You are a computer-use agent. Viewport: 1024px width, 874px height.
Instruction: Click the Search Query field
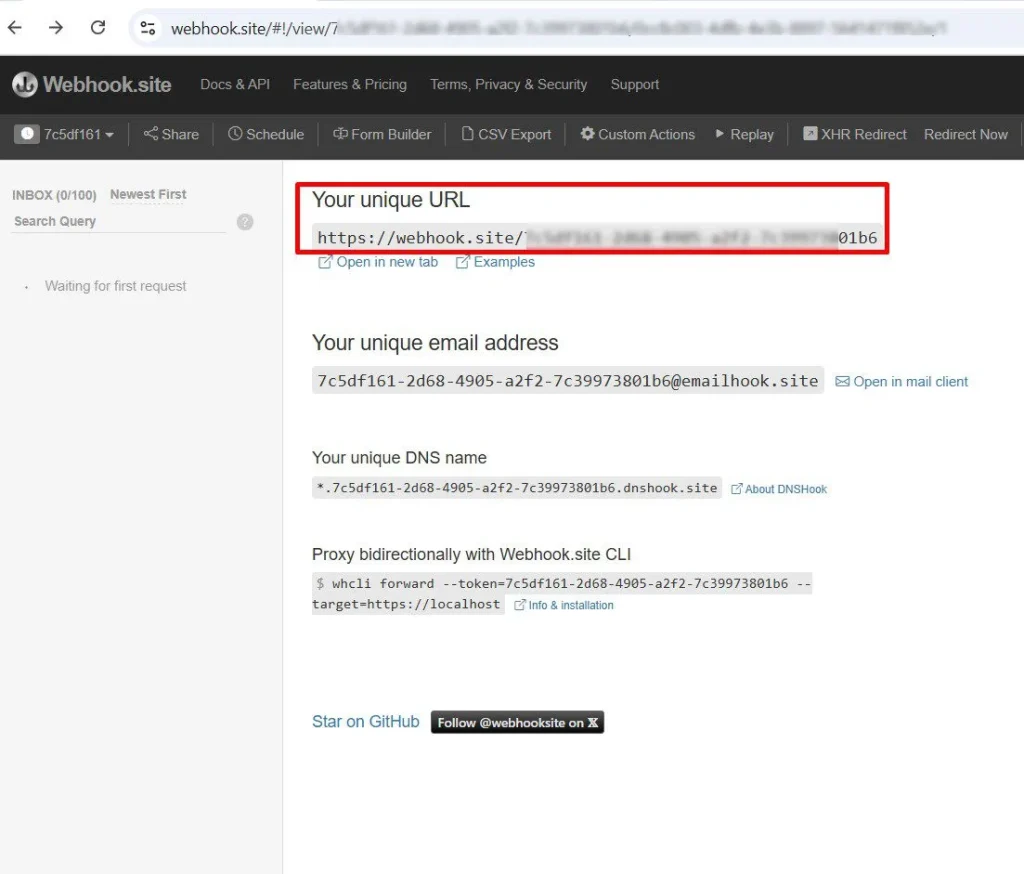119,221
